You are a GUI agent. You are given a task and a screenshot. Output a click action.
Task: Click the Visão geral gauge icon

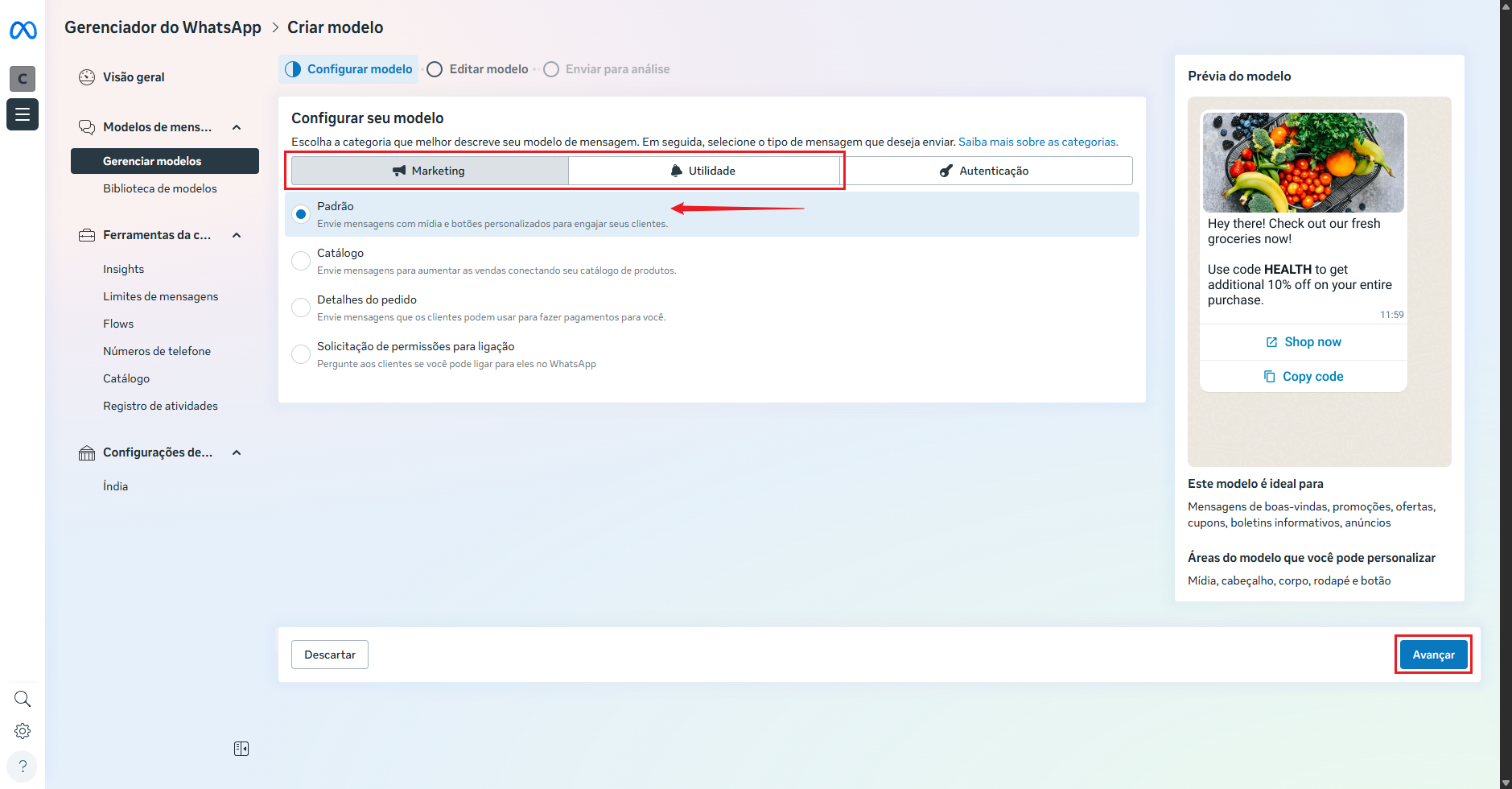[87, 77]
